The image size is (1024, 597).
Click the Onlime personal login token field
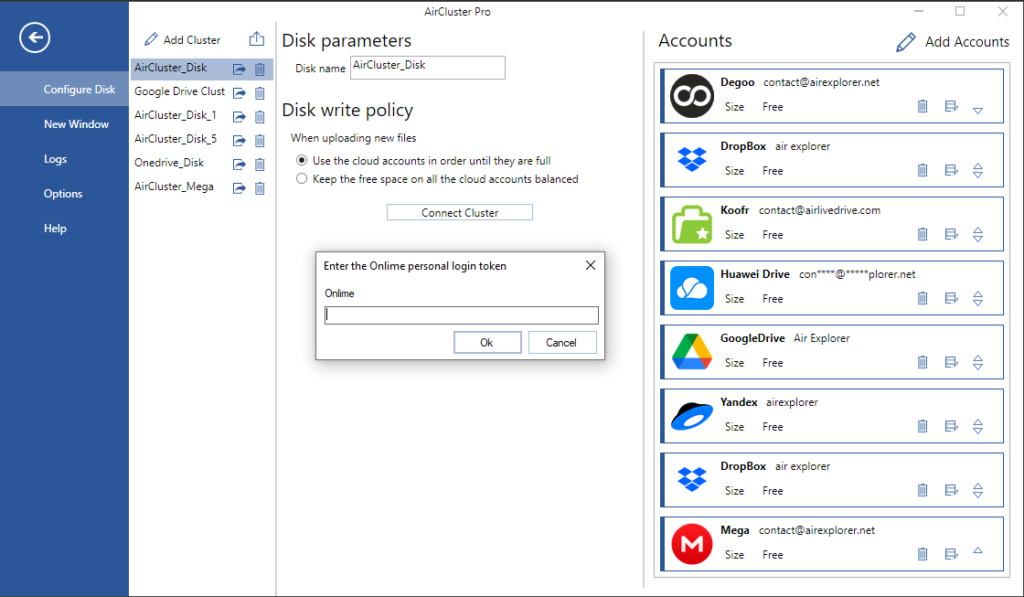click(462, 315)
